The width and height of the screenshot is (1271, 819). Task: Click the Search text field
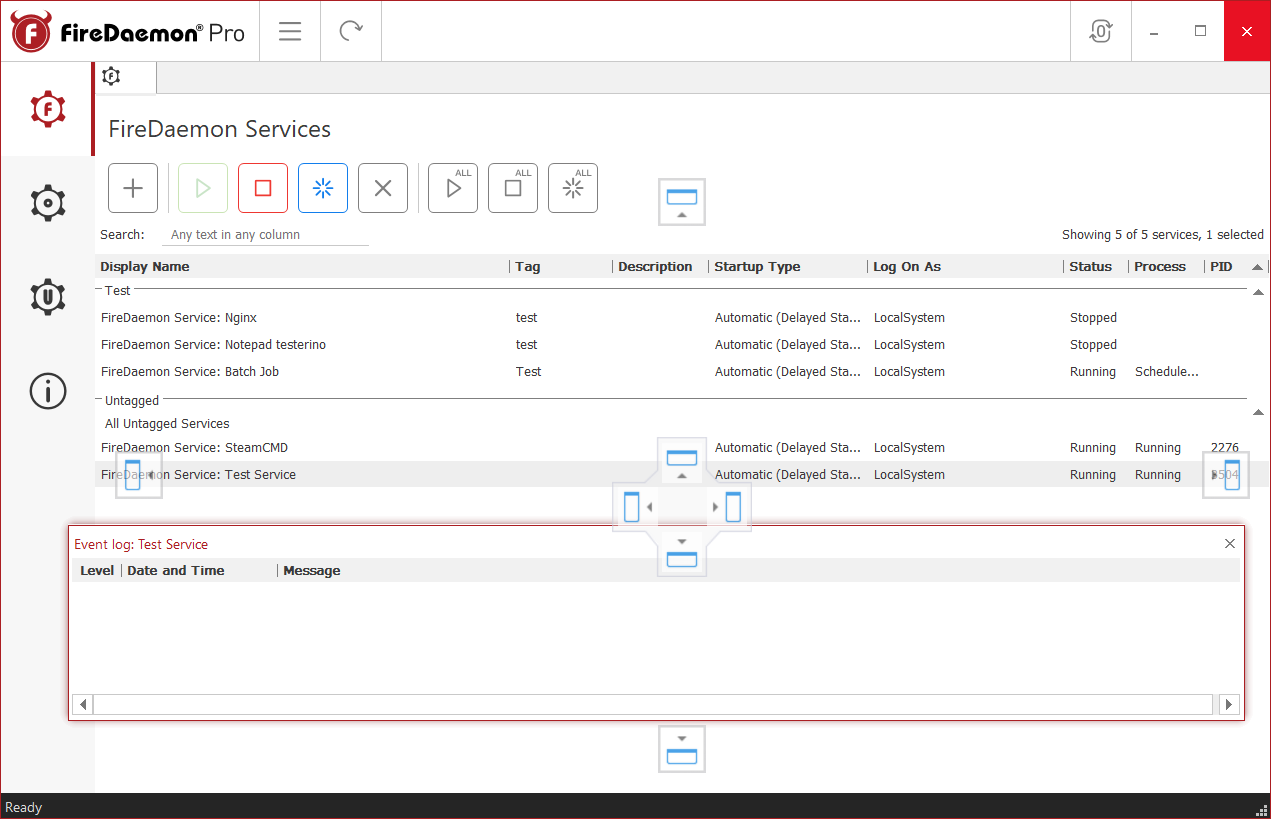click(x=265, y=235)
